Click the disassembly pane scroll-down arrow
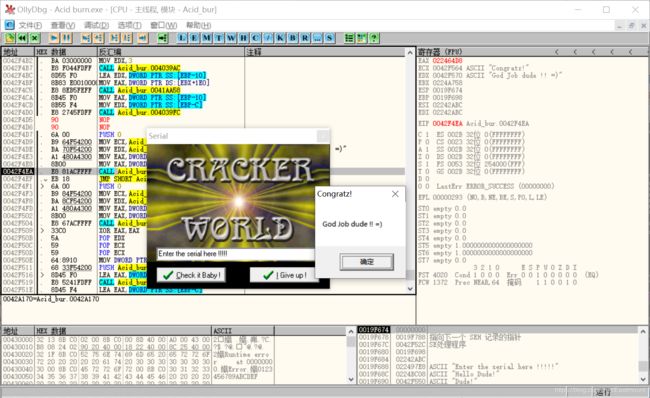 [x=410, y=289]
